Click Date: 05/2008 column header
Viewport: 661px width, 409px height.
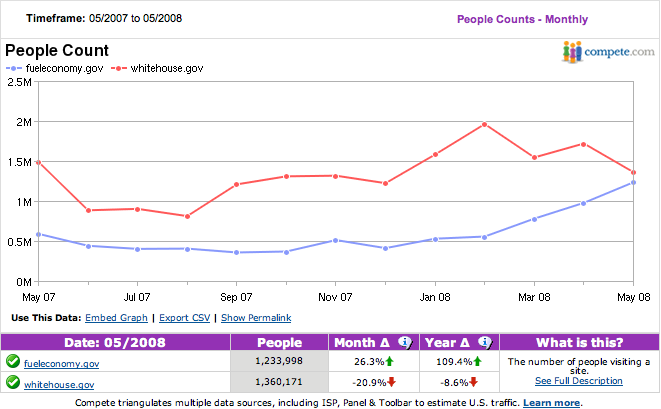115,342
